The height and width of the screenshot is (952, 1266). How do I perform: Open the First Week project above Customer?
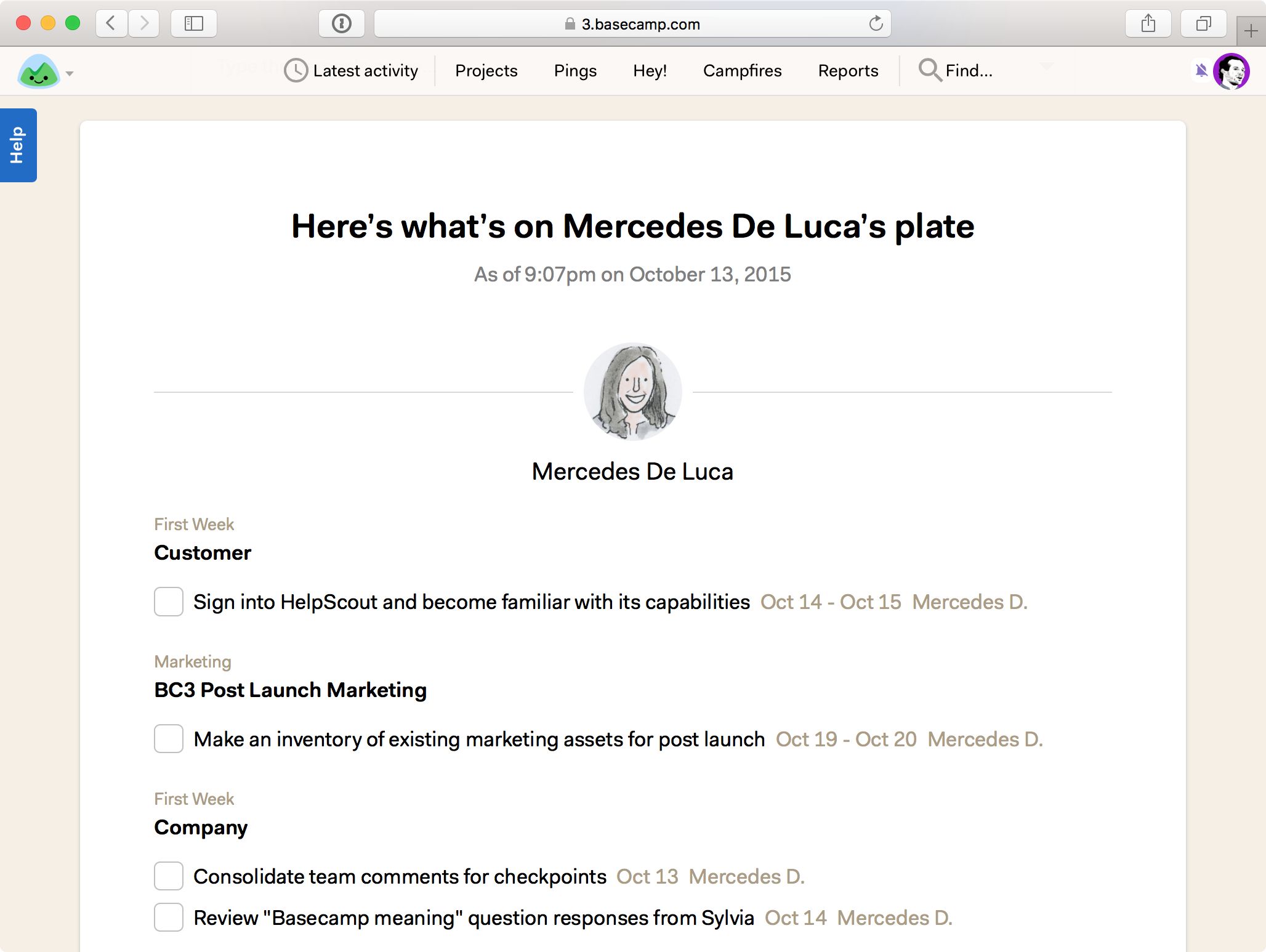(194, 525)
